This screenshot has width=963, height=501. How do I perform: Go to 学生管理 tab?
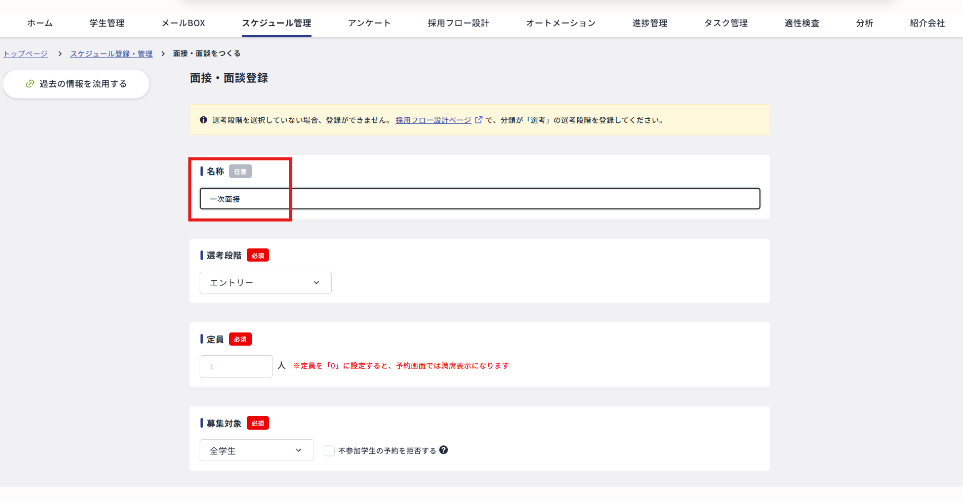tap(107, 23)
